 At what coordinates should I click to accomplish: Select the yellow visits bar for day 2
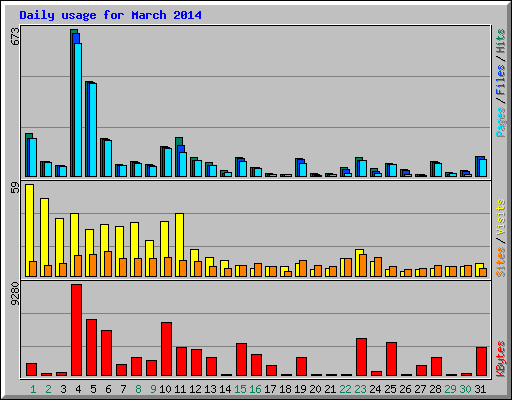[44, 237]
